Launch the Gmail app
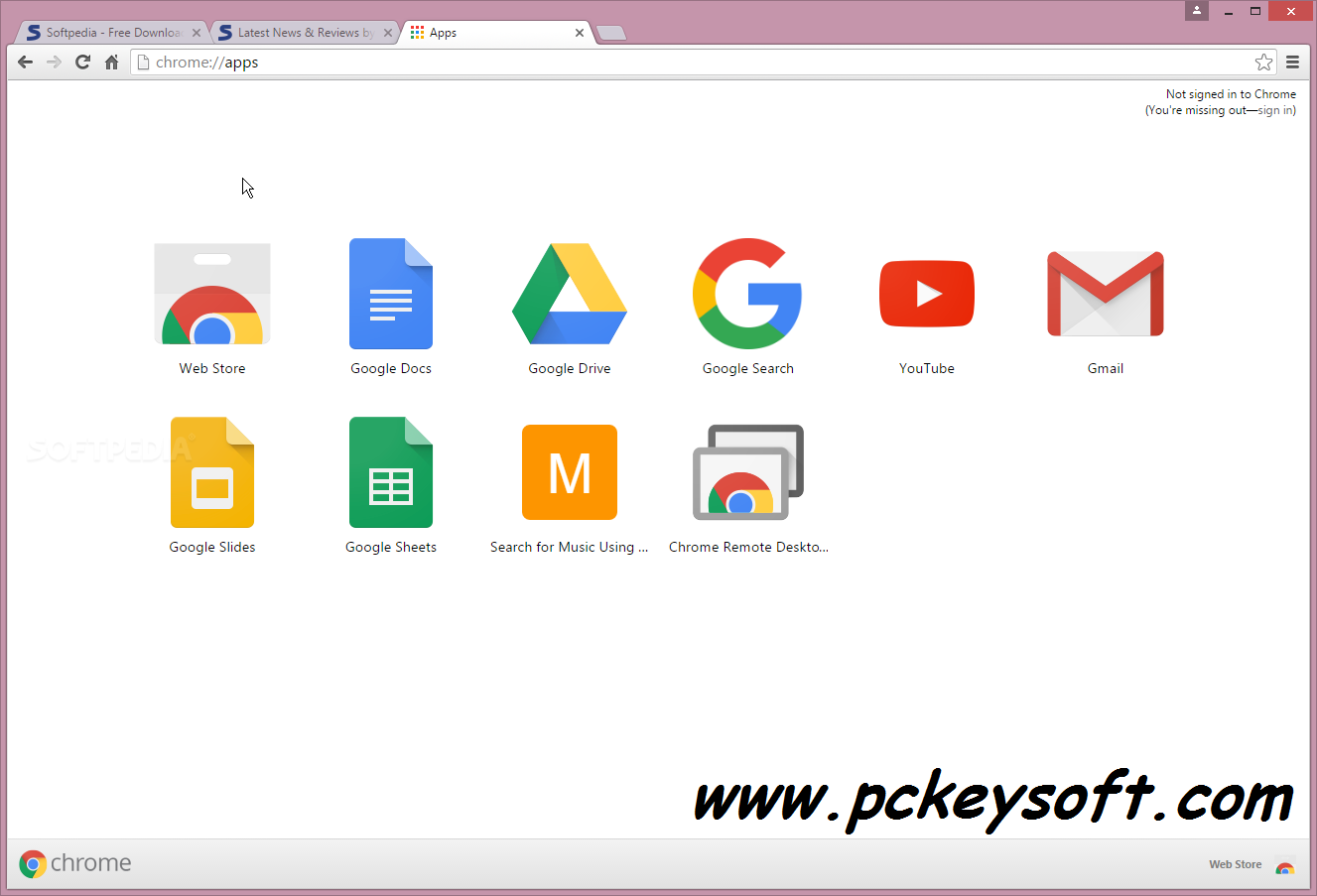The height and width of the screenshot is (896, 1317). pos(1106,294)
